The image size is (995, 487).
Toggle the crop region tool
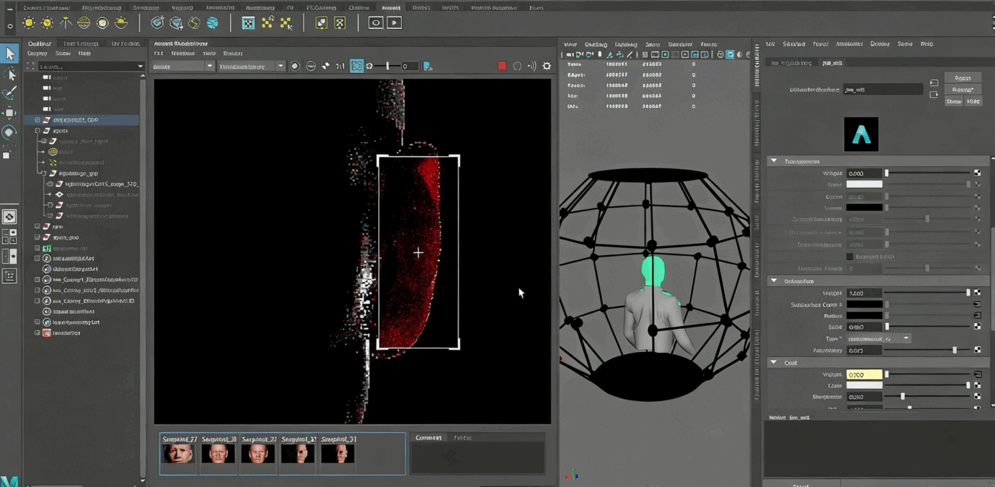click(356, 66)
